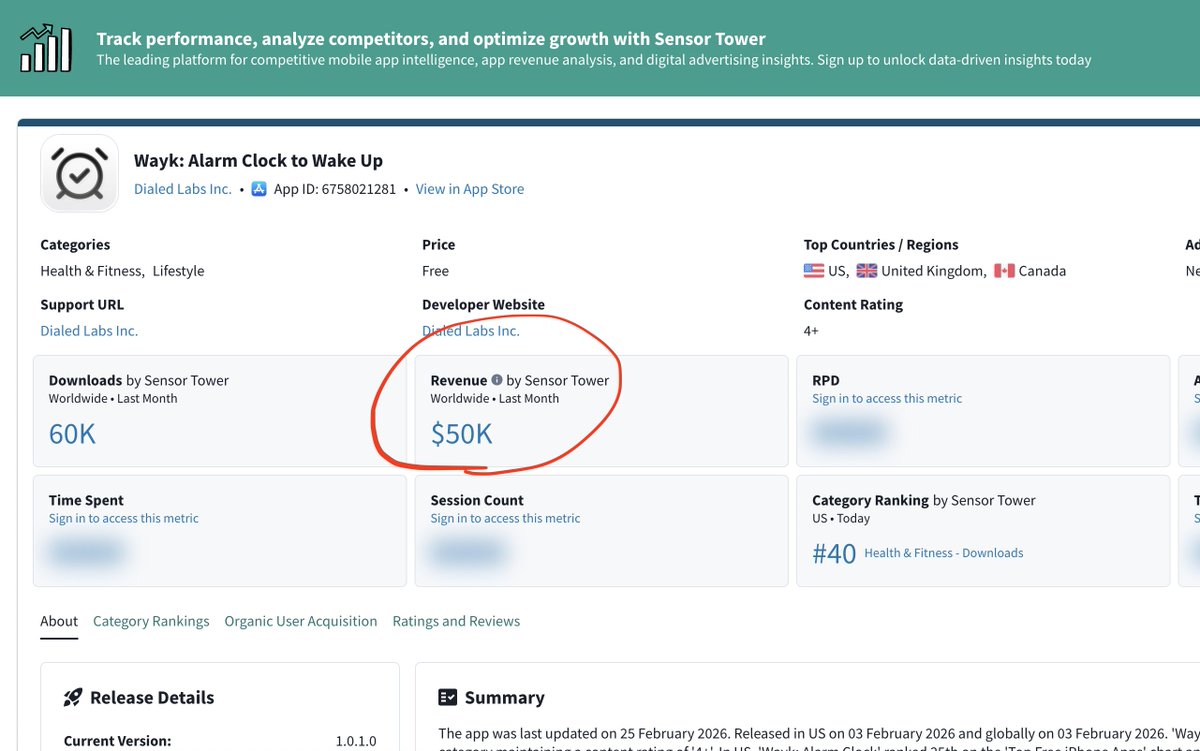
Task: Click the US flag icon
Action: tap(814, 271)
